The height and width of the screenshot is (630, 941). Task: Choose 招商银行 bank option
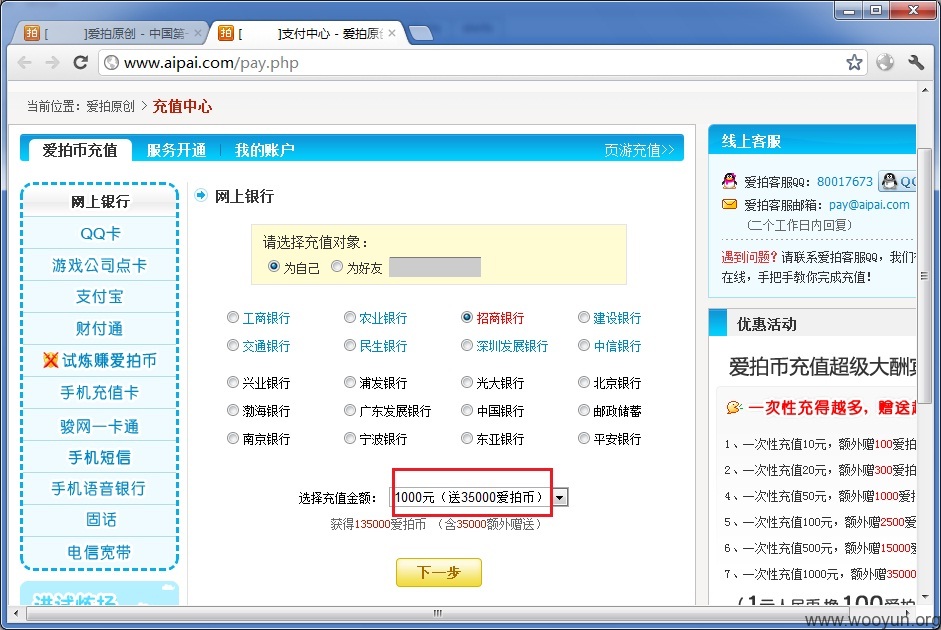[467, 317]
